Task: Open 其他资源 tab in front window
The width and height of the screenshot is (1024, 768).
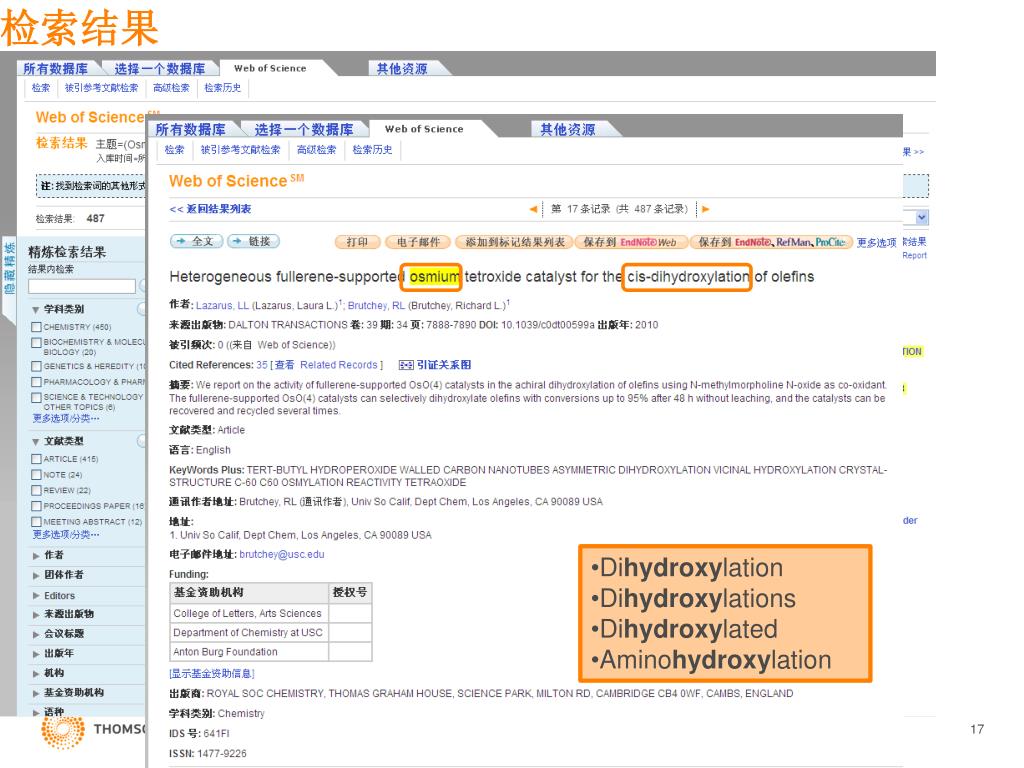Action: [x=568, y=129]
